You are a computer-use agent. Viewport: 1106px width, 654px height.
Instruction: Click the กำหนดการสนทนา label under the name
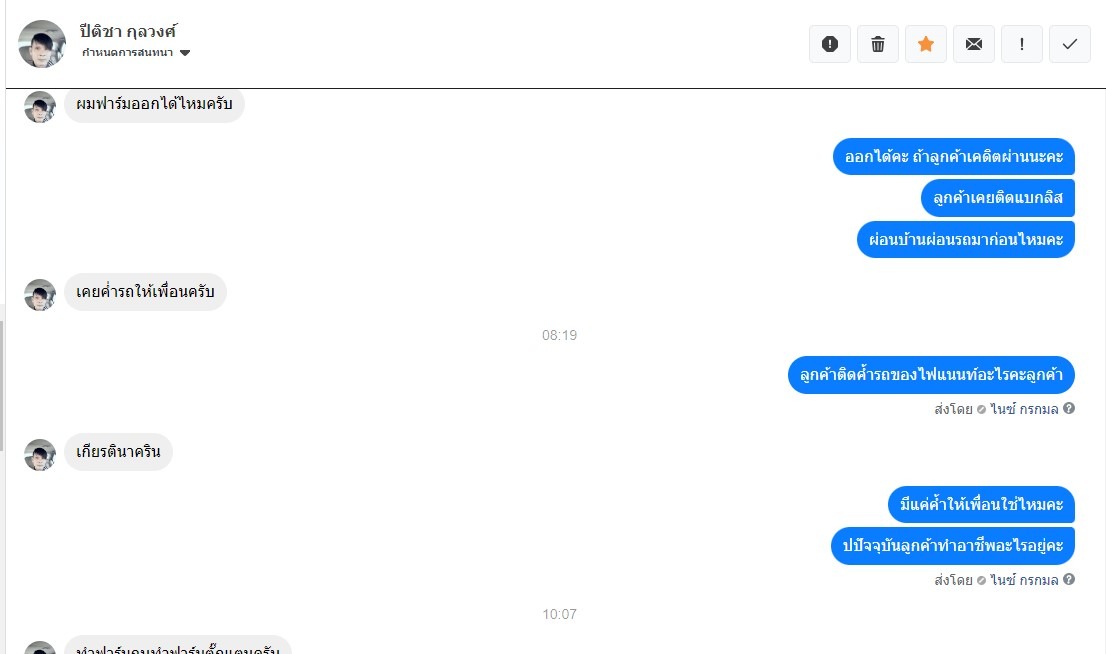pyautogui.click(x=127, y=52)
